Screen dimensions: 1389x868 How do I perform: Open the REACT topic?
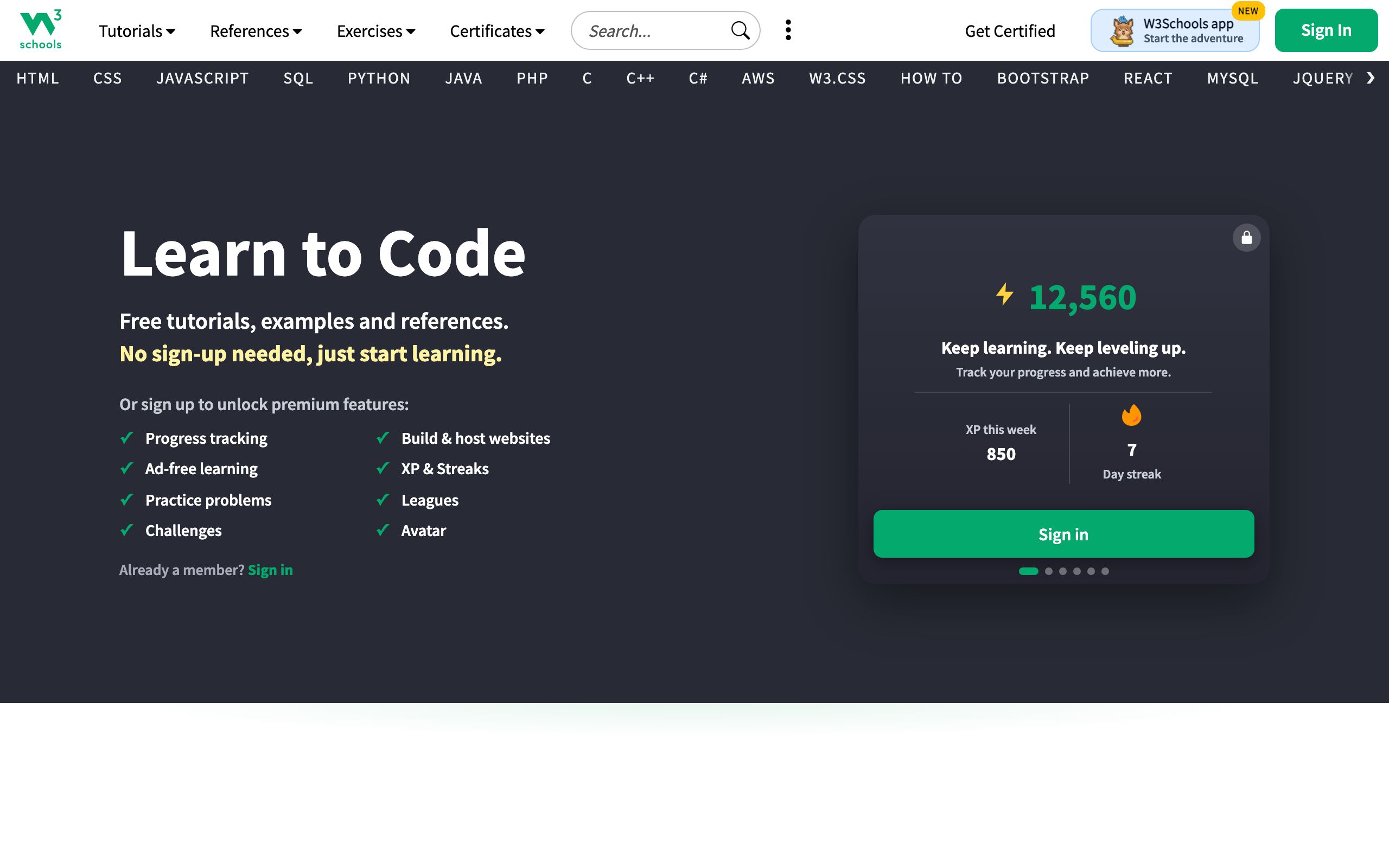click(x=1148, y=79)
